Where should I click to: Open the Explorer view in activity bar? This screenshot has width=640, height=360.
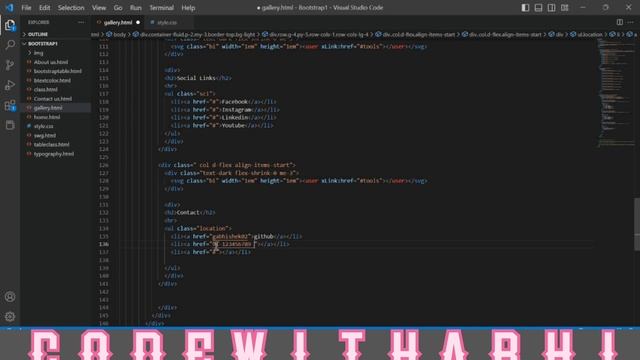click(x=10, y=26)
